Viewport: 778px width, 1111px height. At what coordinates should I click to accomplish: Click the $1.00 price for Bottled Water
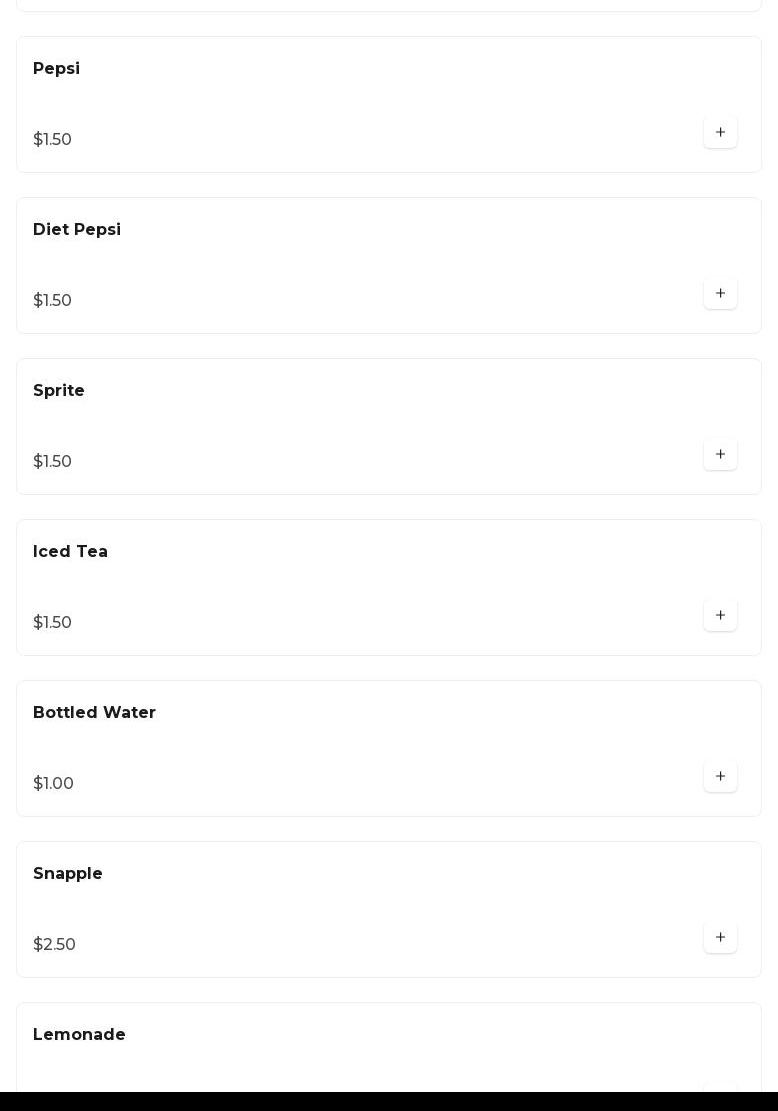(53, 783)
